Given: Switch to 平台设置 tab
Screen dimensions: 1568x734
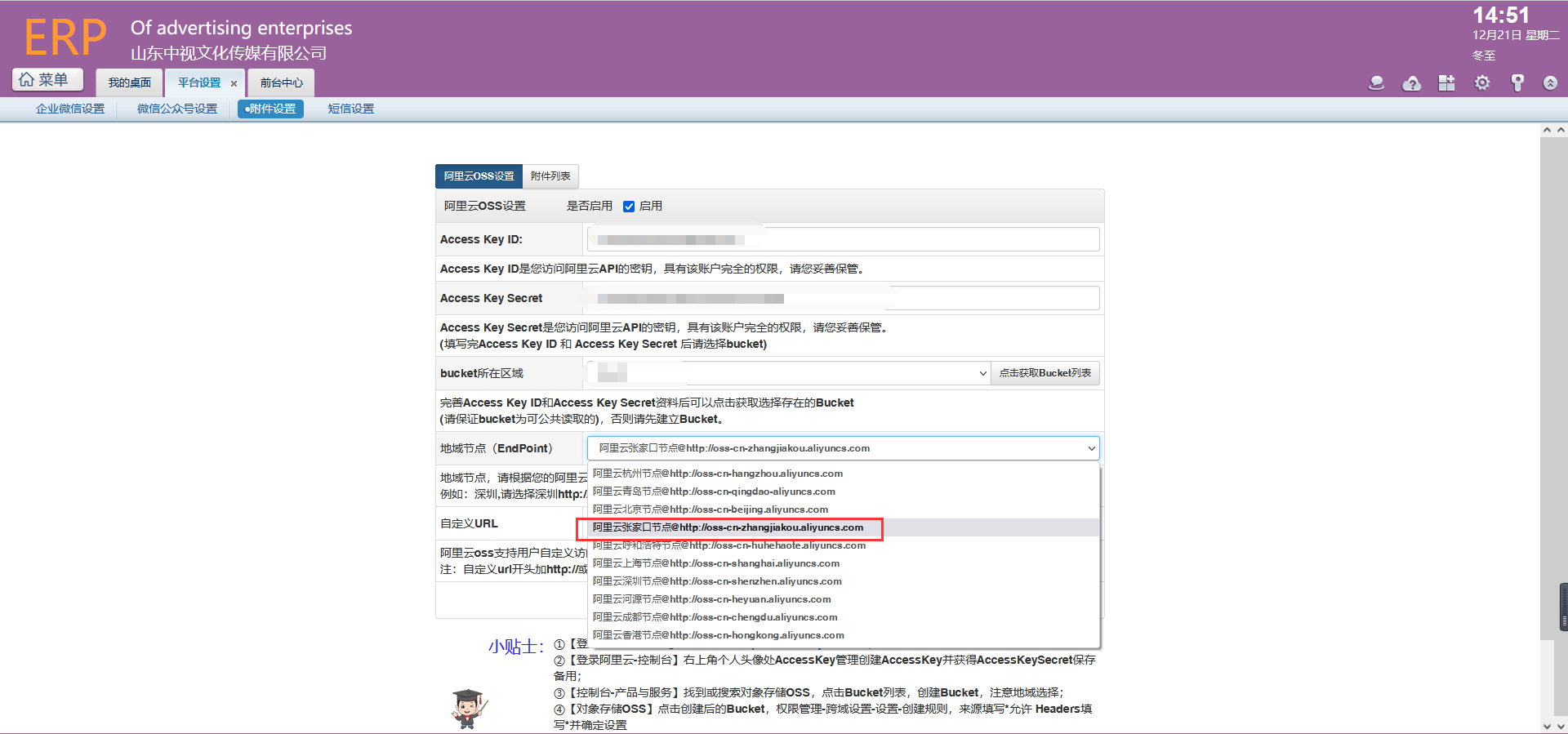Looking at the screenshot, I should tap(199, 82).
